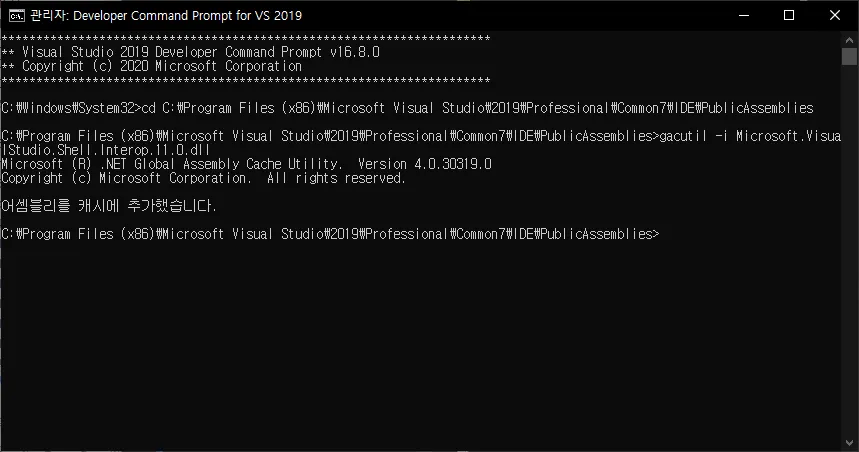Open the command prompt system menu icon
This screenshot has height=452, width=859.
pyautogui.click(x=16, y=15)
